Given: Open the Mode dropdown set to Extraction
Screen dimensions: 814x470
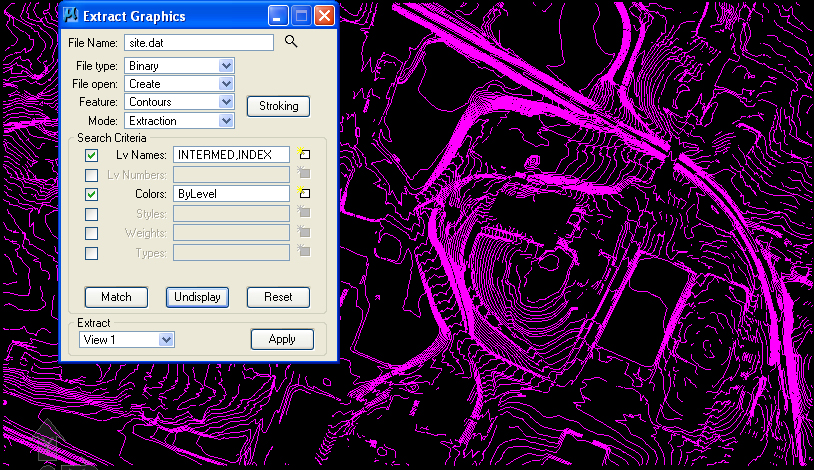Looking at the screenshot, I should coord(226,121).
